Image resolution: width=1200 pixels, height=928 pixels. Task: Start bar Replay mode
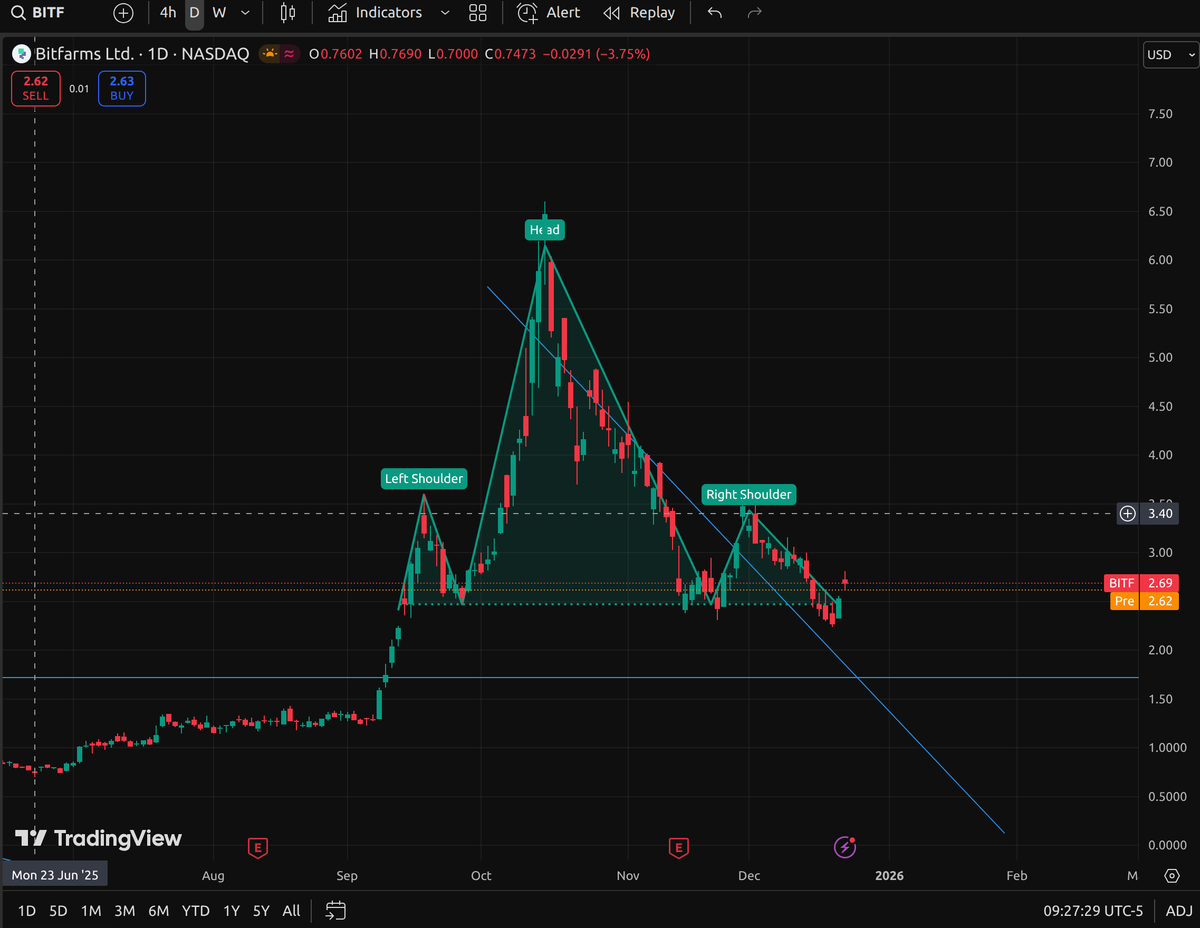639,13
